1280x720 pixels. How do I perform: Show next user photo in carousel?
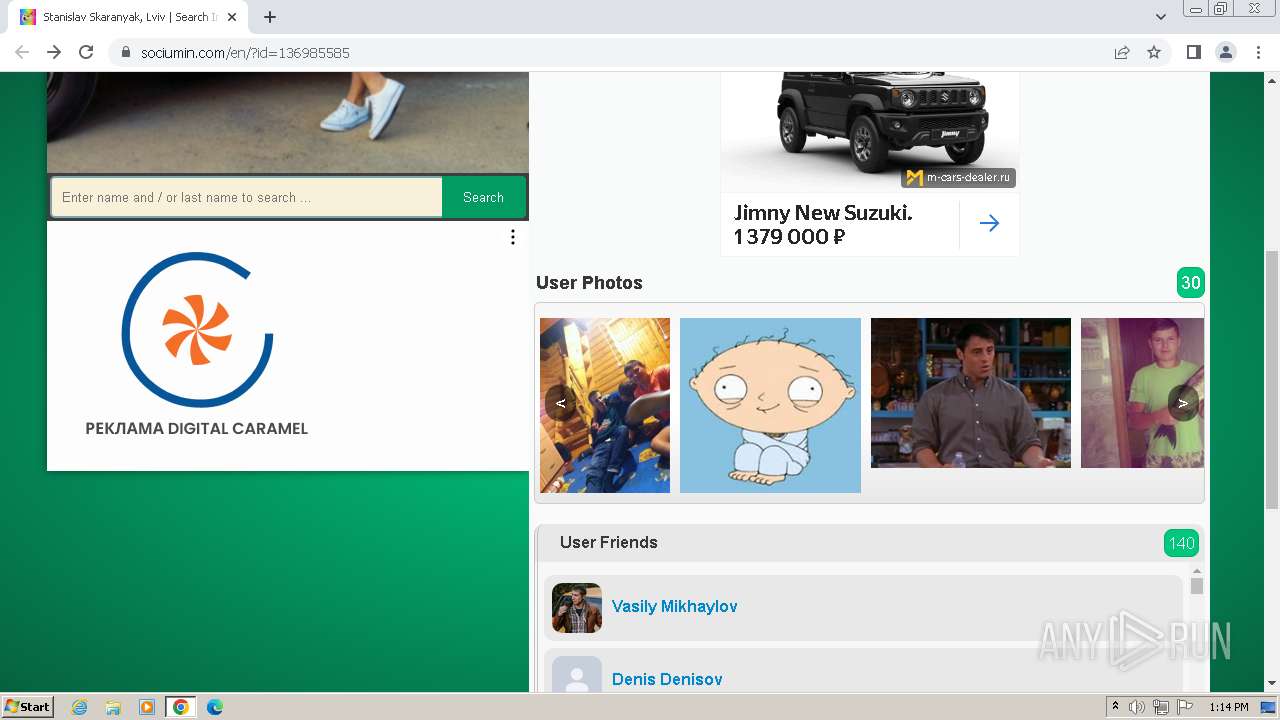tap(1184, 403)
